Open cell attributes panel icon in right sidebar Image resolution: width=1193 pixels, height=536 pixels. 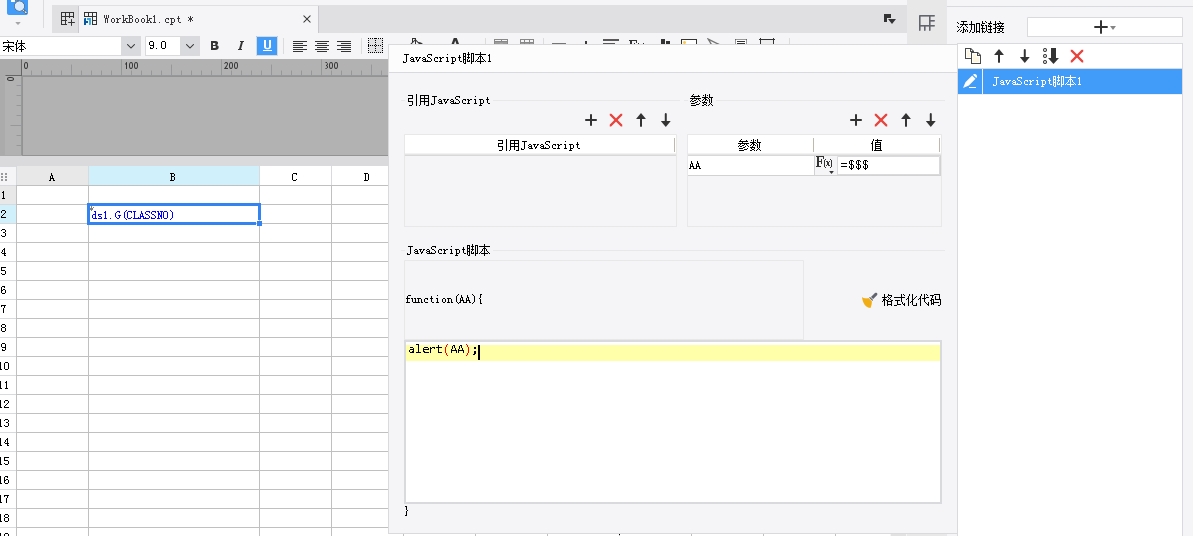[x=927, y=23]
